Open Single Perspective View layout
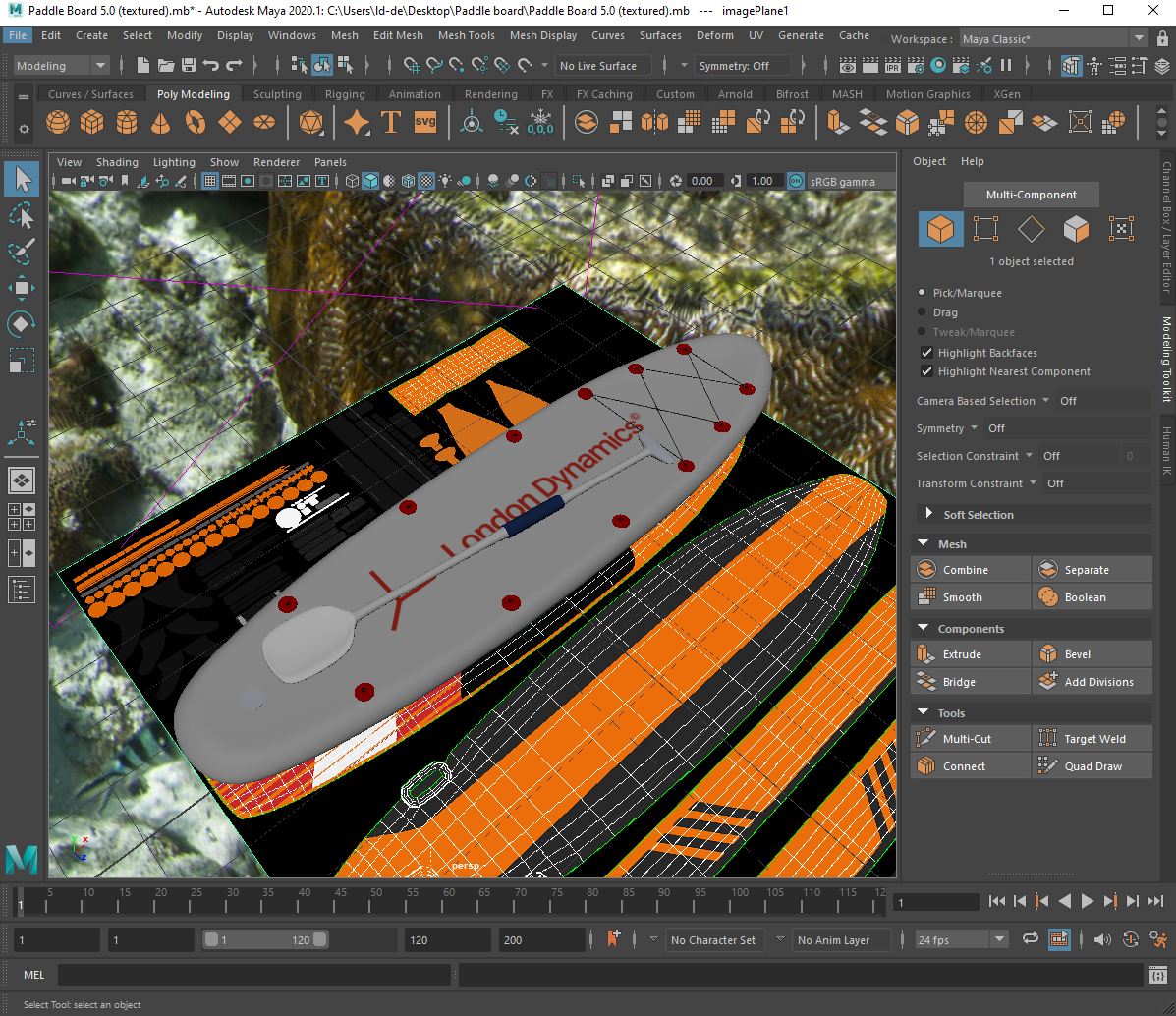The image size is (1176, 1016). coord(22,480)
